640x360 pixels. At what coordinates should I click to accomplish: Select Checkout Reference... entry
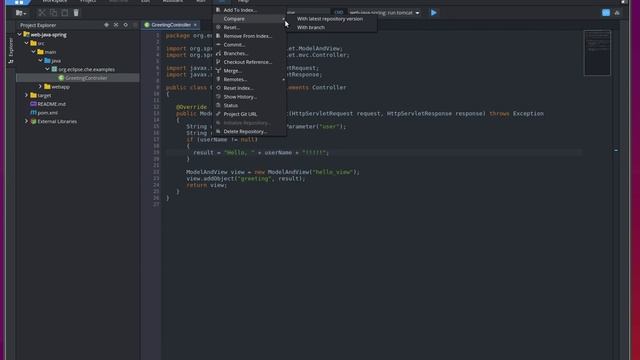[x=249, y=62]
